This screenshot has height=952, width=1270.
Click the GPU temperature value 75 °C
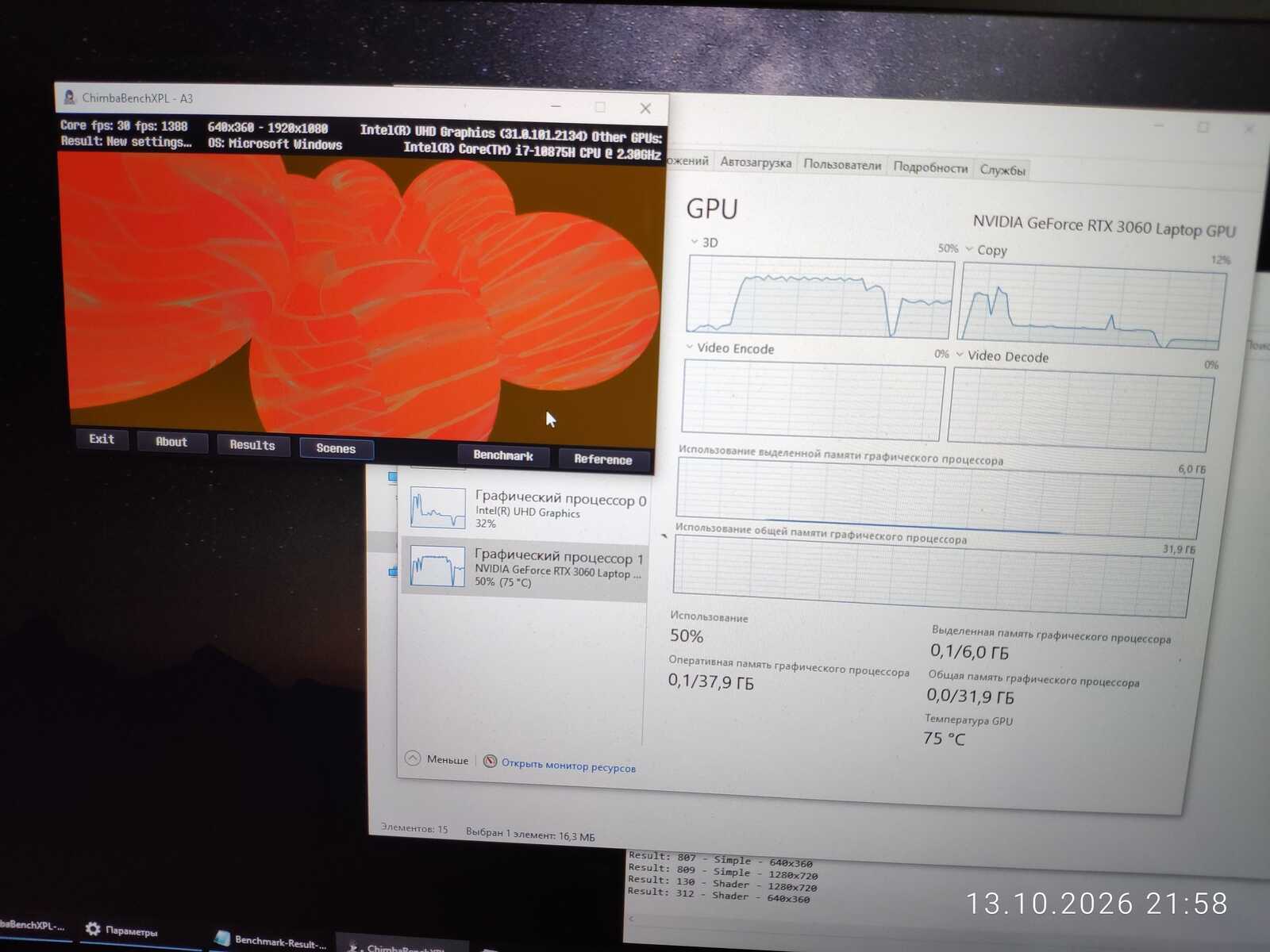tap(944, 738)
